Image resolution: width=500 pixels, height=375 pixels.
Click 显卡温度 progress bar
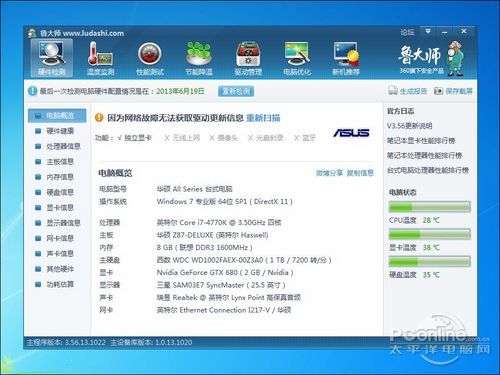tap(429, 234)
